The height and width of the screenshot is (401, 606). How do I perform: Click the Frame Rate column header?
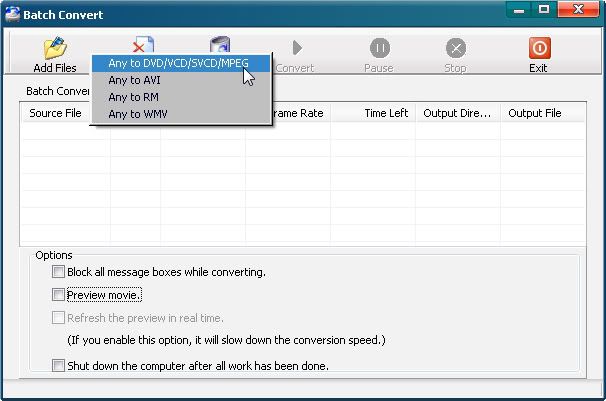298,113
